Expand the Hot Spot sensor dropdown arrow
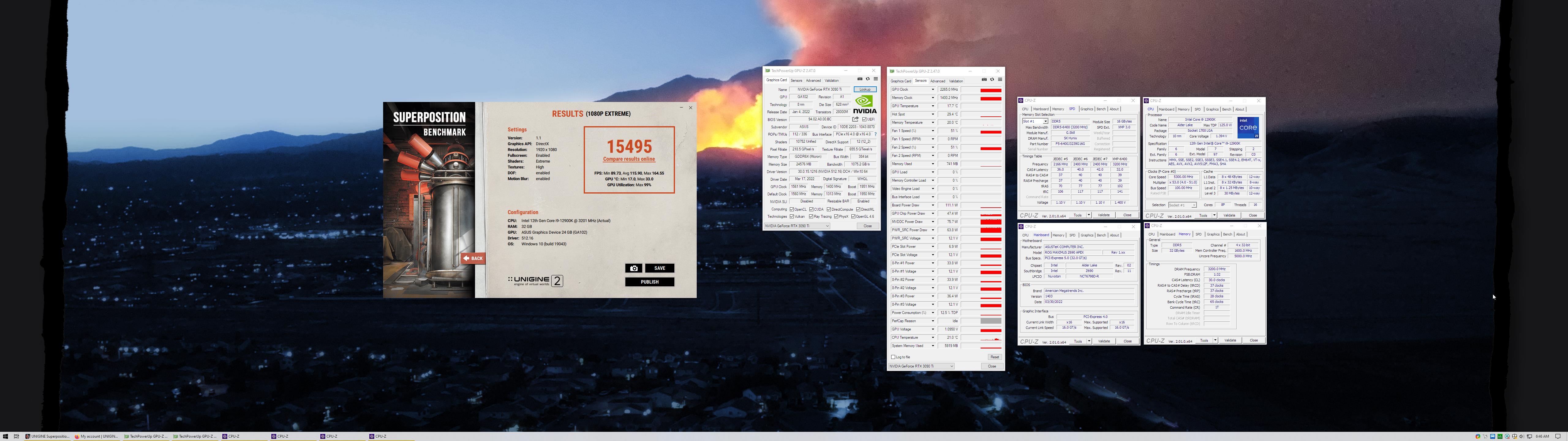Viewport: 1568px width, 441px height. point(933,114)
